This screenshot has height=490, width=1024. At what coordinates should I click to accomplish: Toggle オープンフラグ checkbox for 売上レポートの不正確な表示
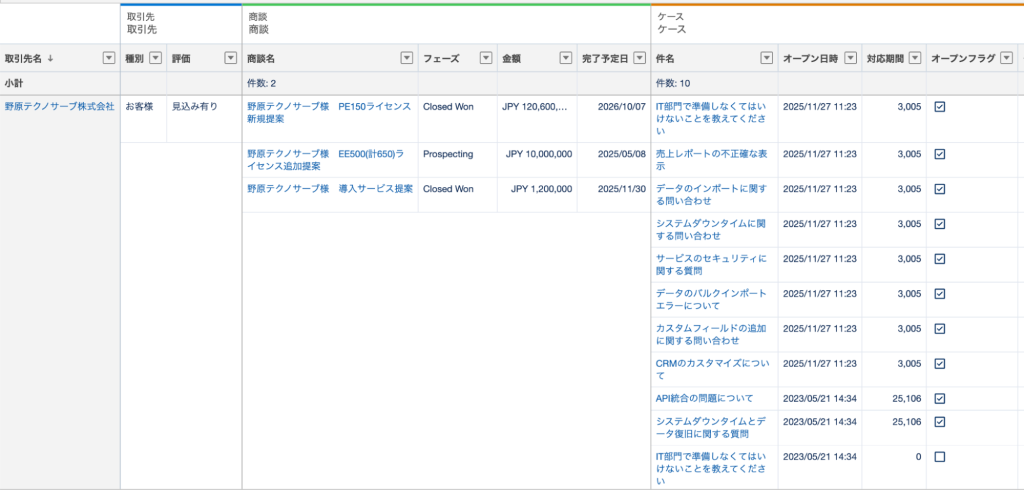tap(939, 154)
